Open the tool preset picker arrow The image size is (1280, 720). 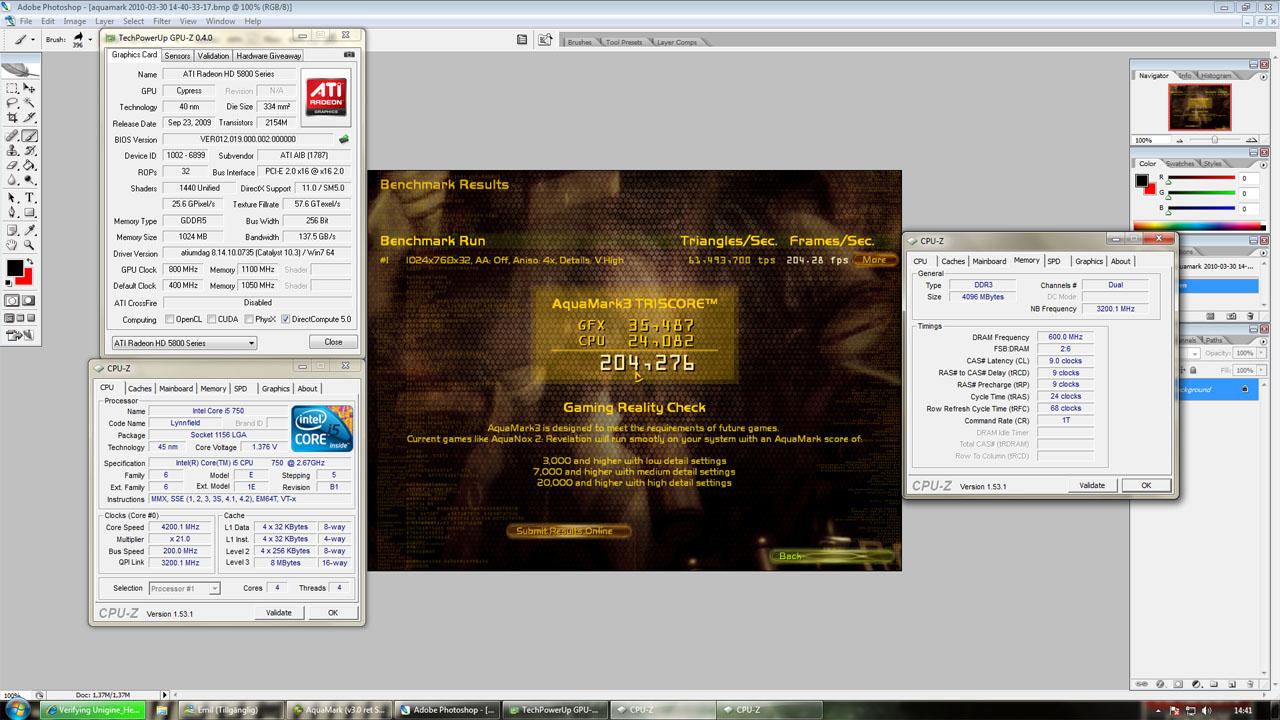(32, 40)
